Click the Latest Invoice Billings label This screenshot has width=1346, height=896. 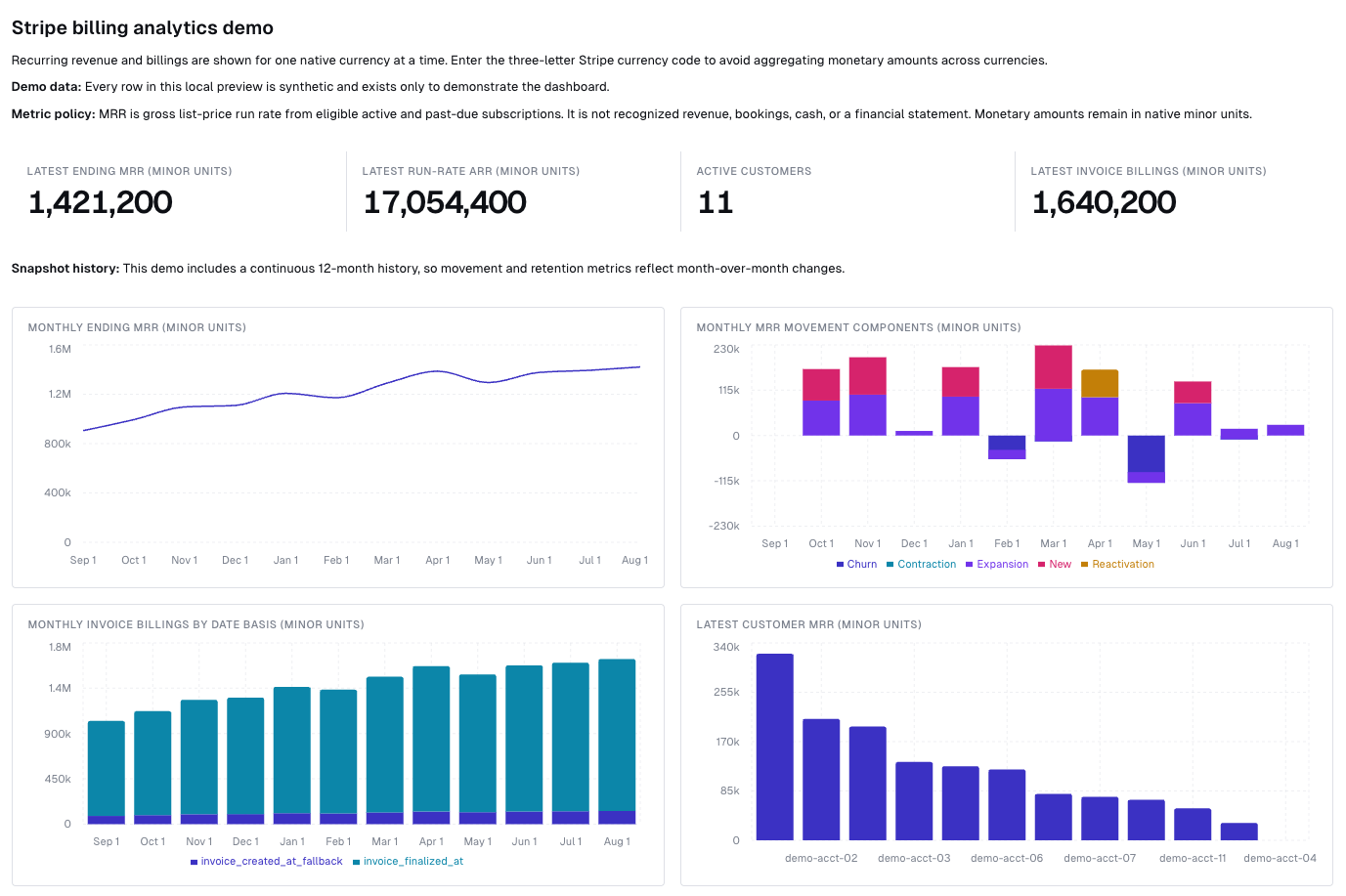1149,171
